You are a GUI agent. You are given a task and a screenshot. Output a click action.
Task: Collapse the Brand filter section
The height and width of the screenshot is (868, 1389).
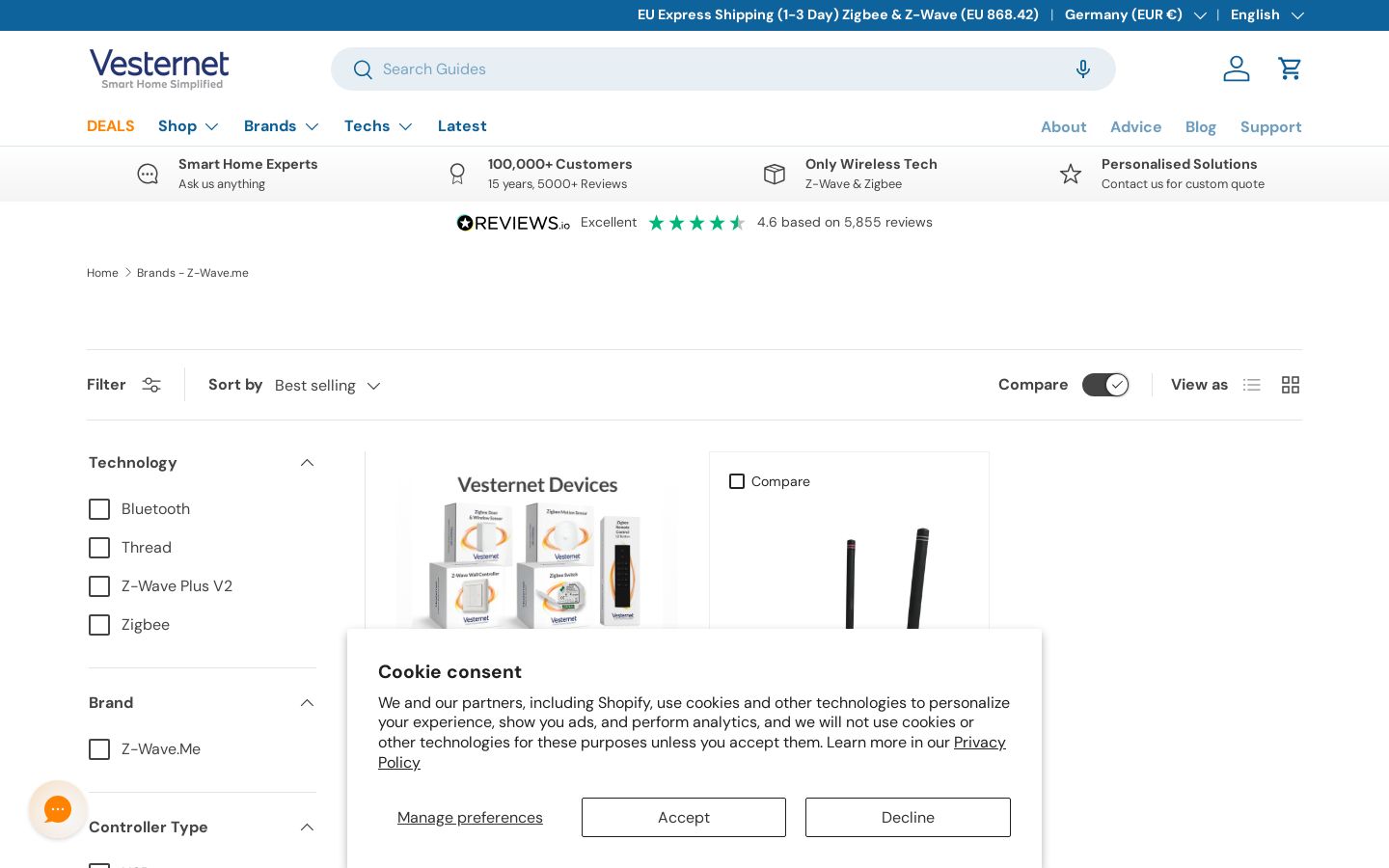(308, 703)
